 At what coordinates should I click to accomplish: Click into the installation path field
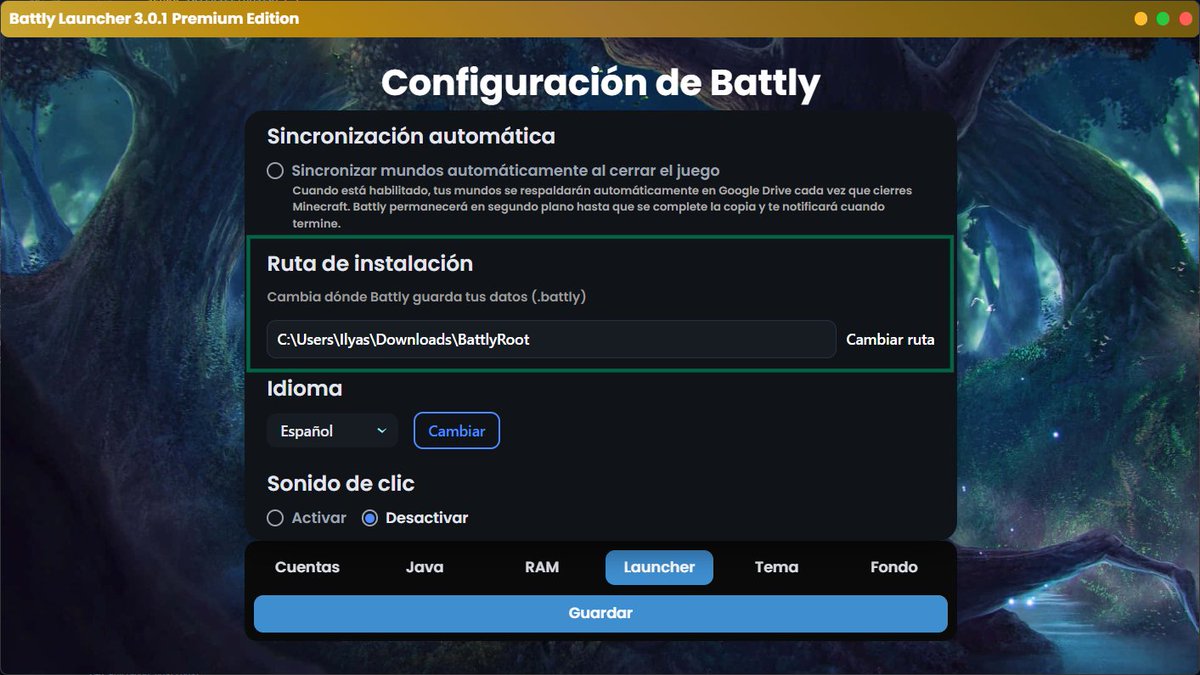point(551,339)
